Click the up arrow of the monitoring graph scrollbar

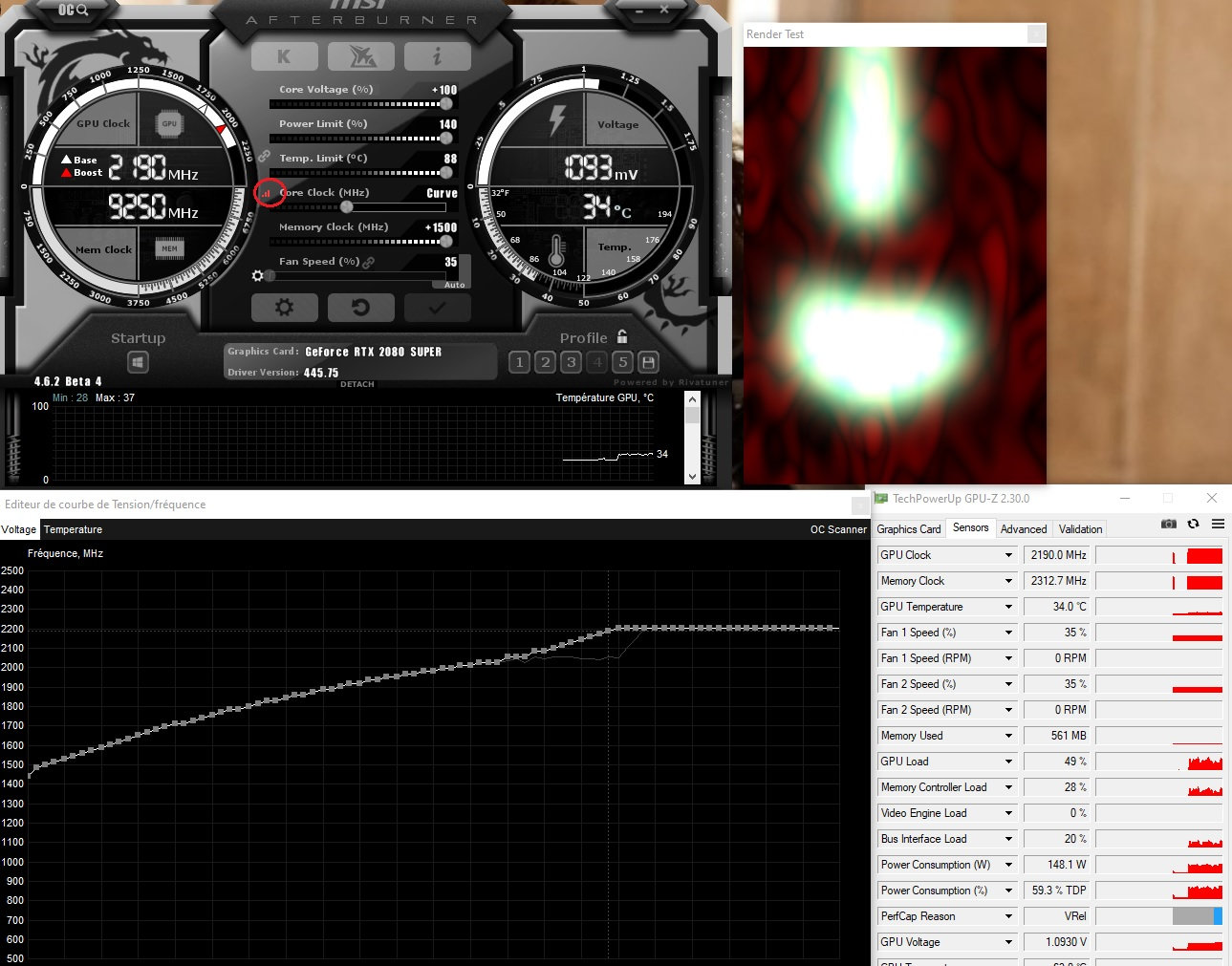(x=693, y=399)
